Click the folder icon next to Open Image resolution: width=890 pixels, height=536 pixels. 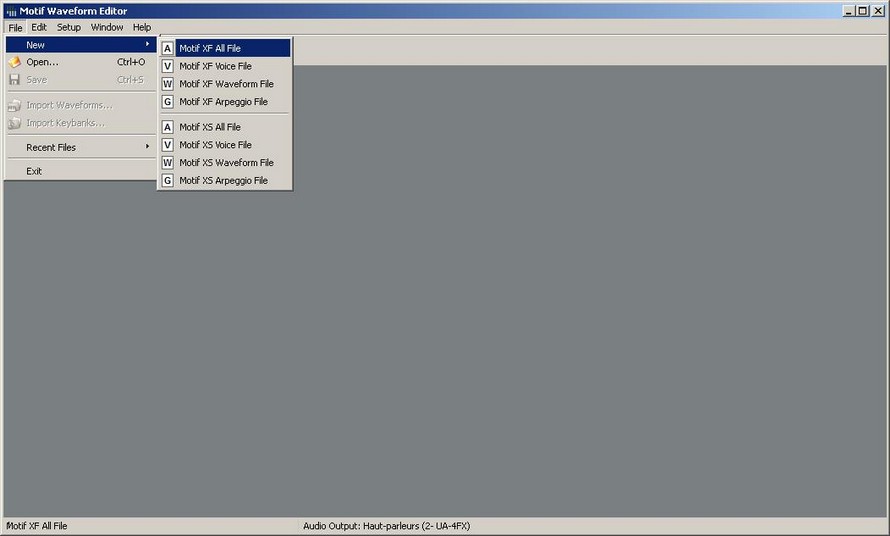(15, 62)
